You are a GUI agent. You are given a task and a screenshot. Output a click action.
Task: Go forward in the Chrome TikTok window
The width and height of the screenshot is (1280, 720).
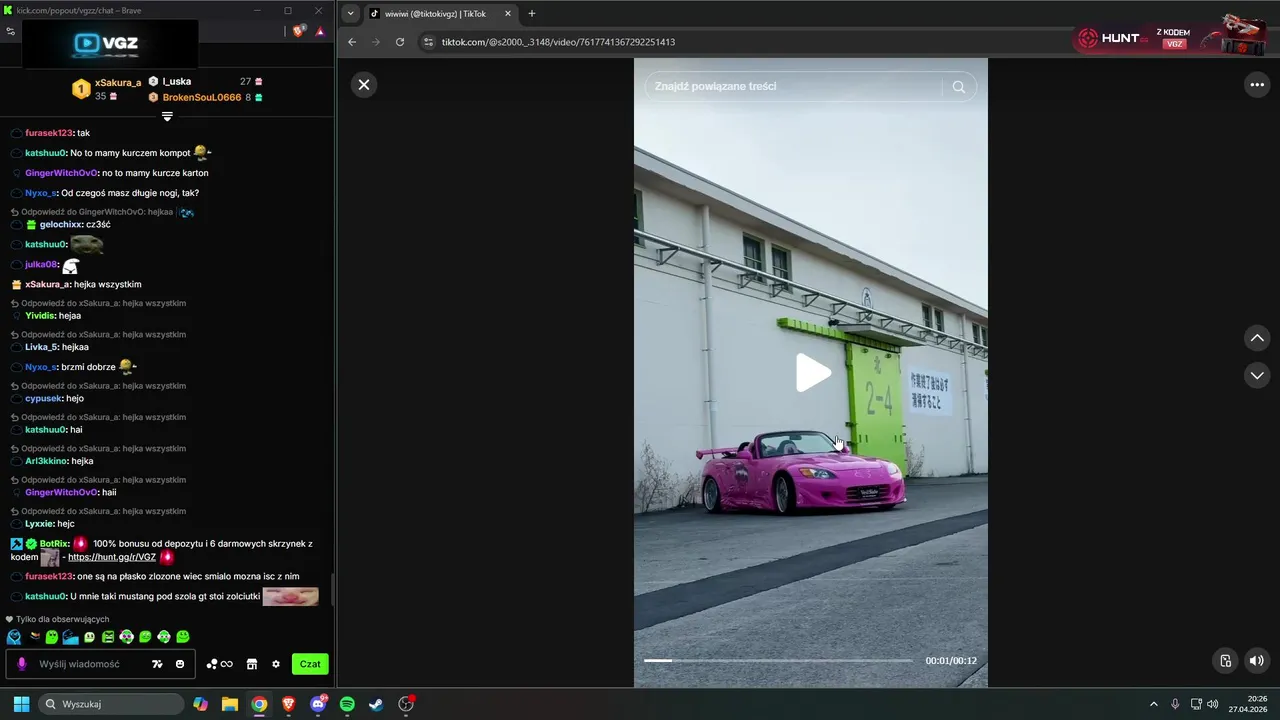pyautogui.click(x=376, y=42)
